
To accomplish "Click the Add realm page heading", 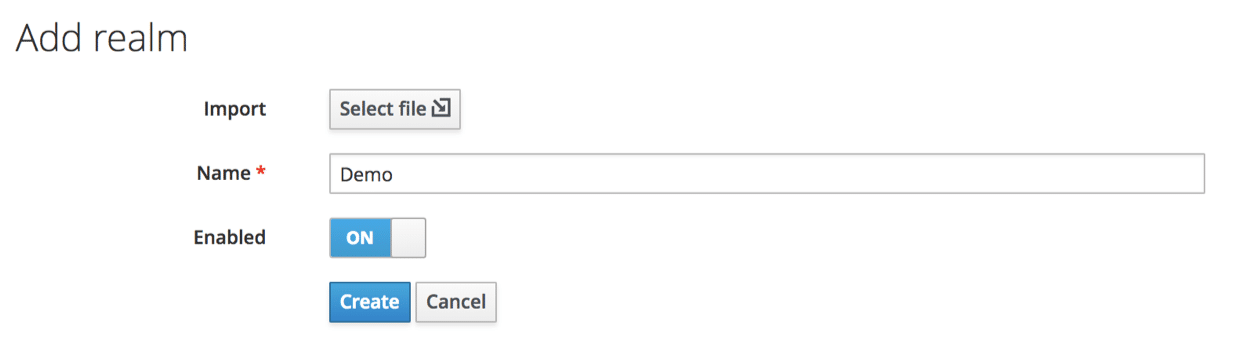I will pos(102,39).
